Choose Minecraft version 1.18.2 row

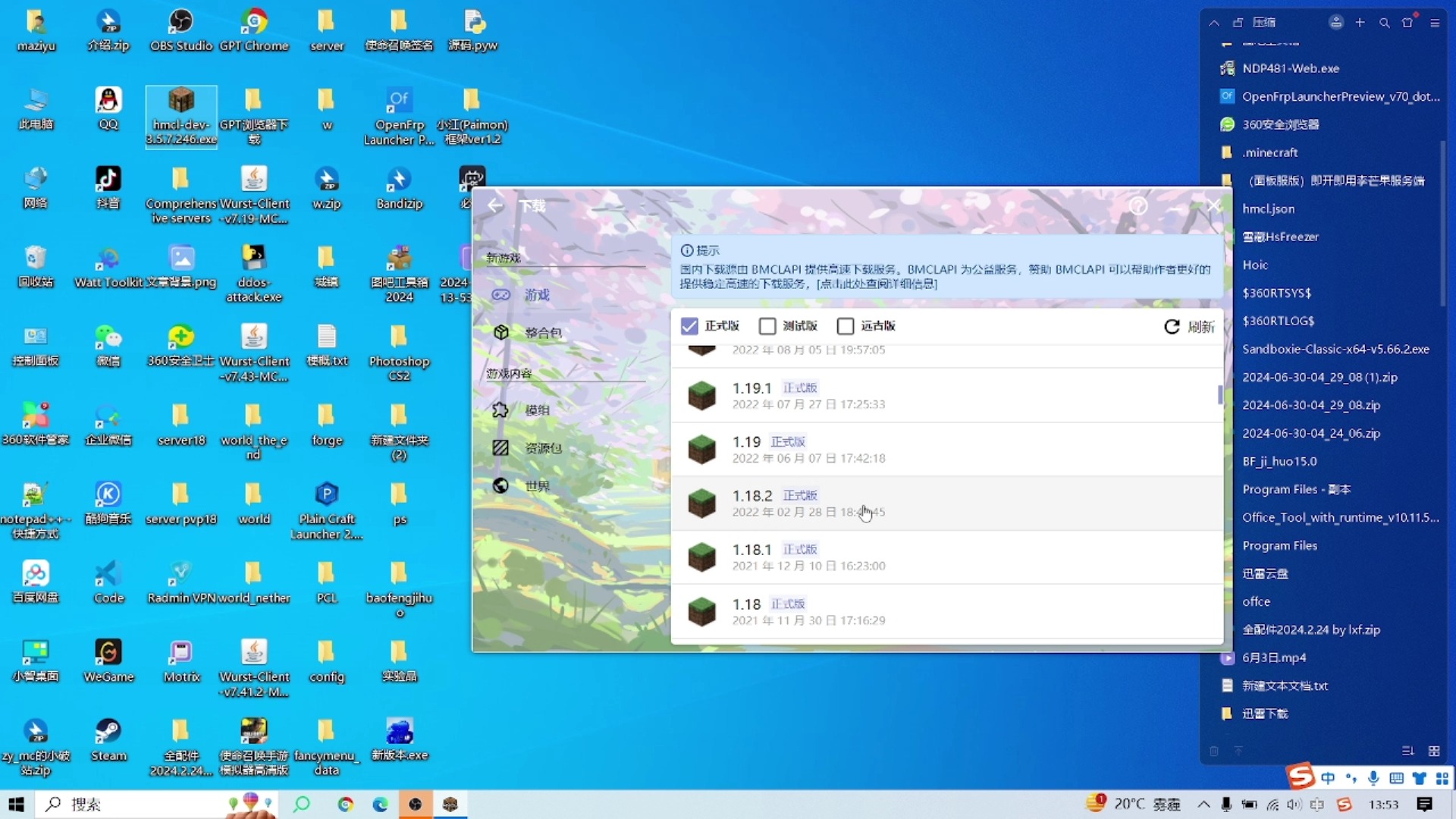946,504
